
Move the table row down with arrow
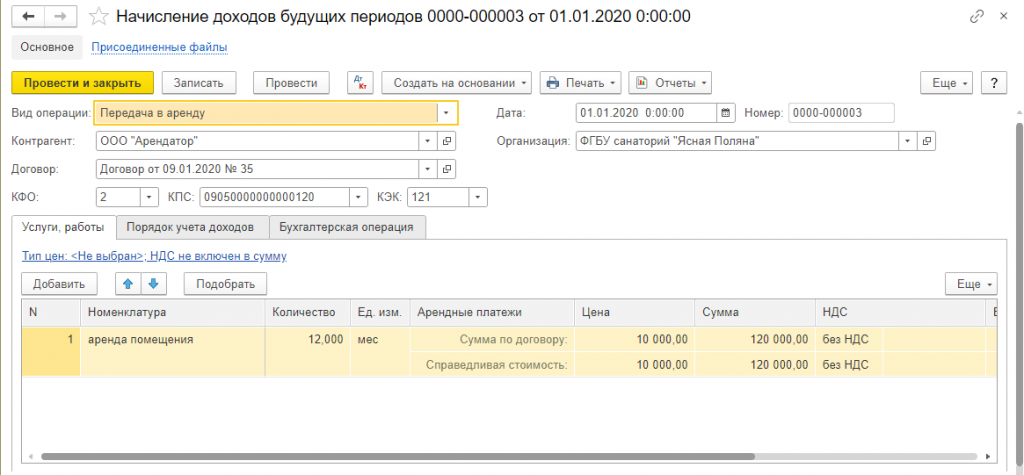(x=153, y=284)
